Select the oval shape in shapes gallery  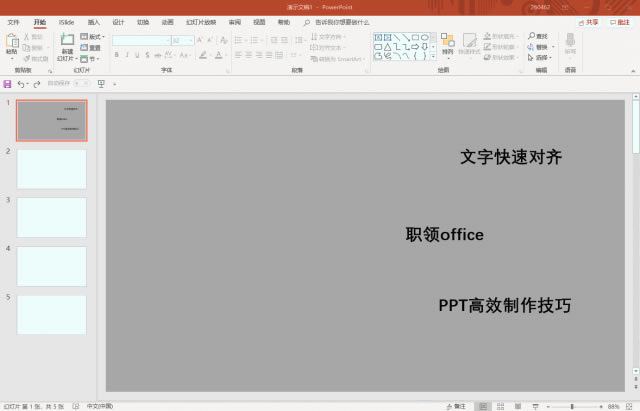[x=424, y=38]
